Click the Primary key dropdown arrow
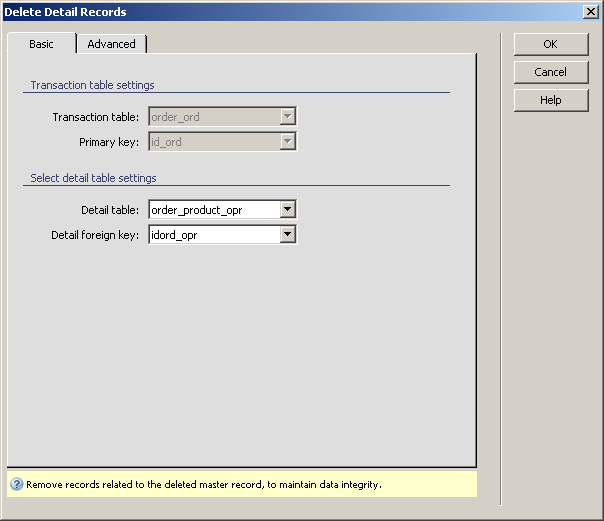This screenshot has width=604, height=521. 288,142
